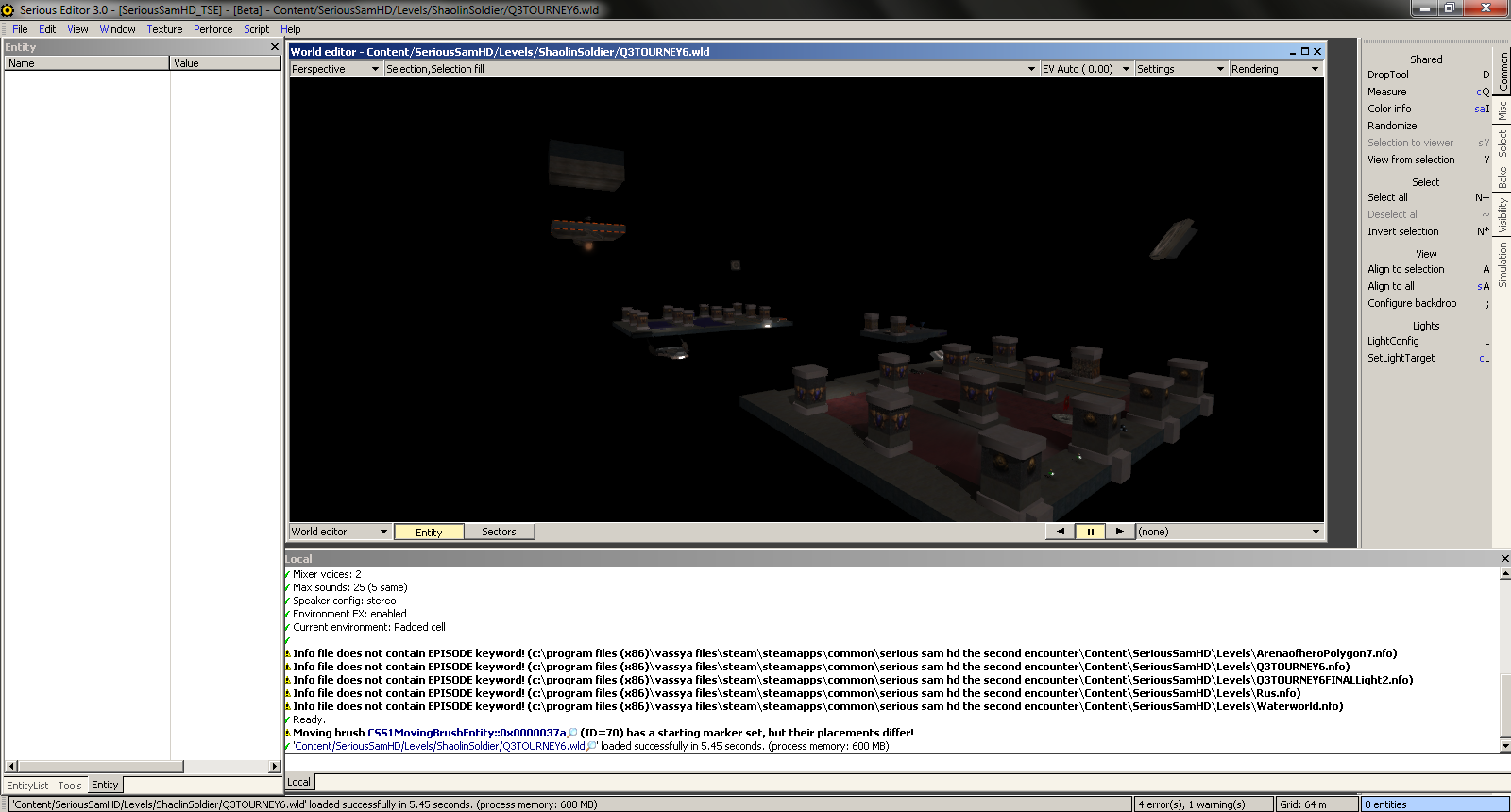Open the Perspective view dropdown
The height and width of the screenshot is (812, 1511).
tap(335, 69)
